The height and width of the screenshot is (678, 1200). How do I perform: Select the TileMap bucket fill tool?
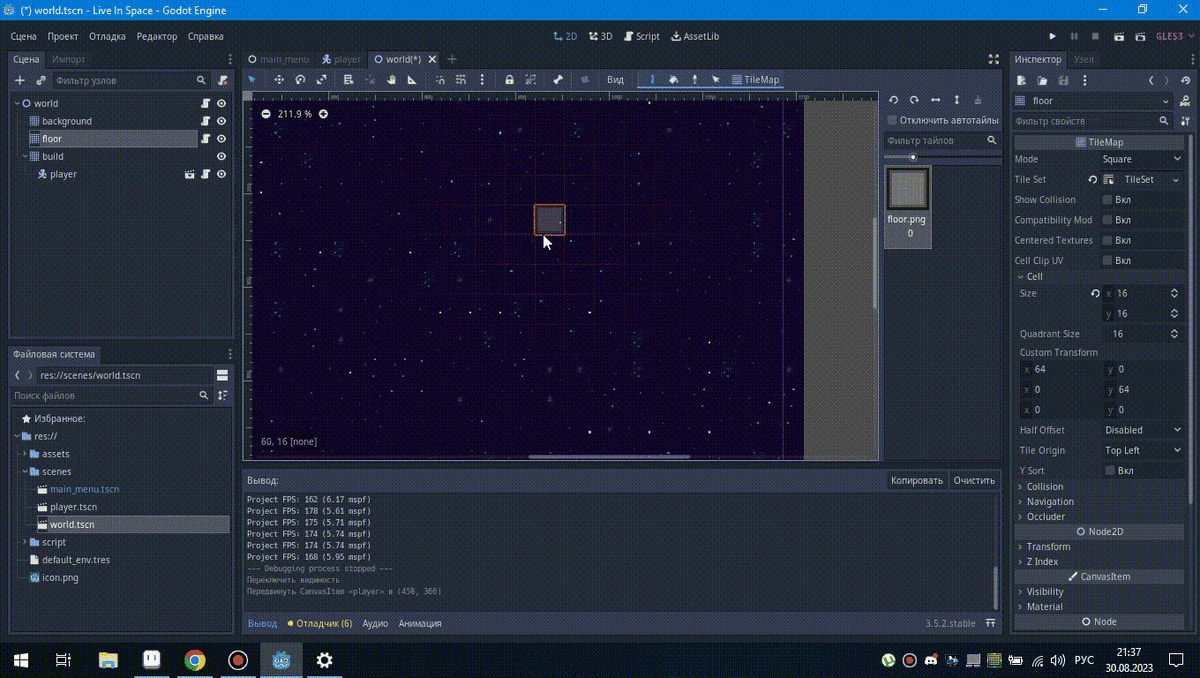point(674,79)
